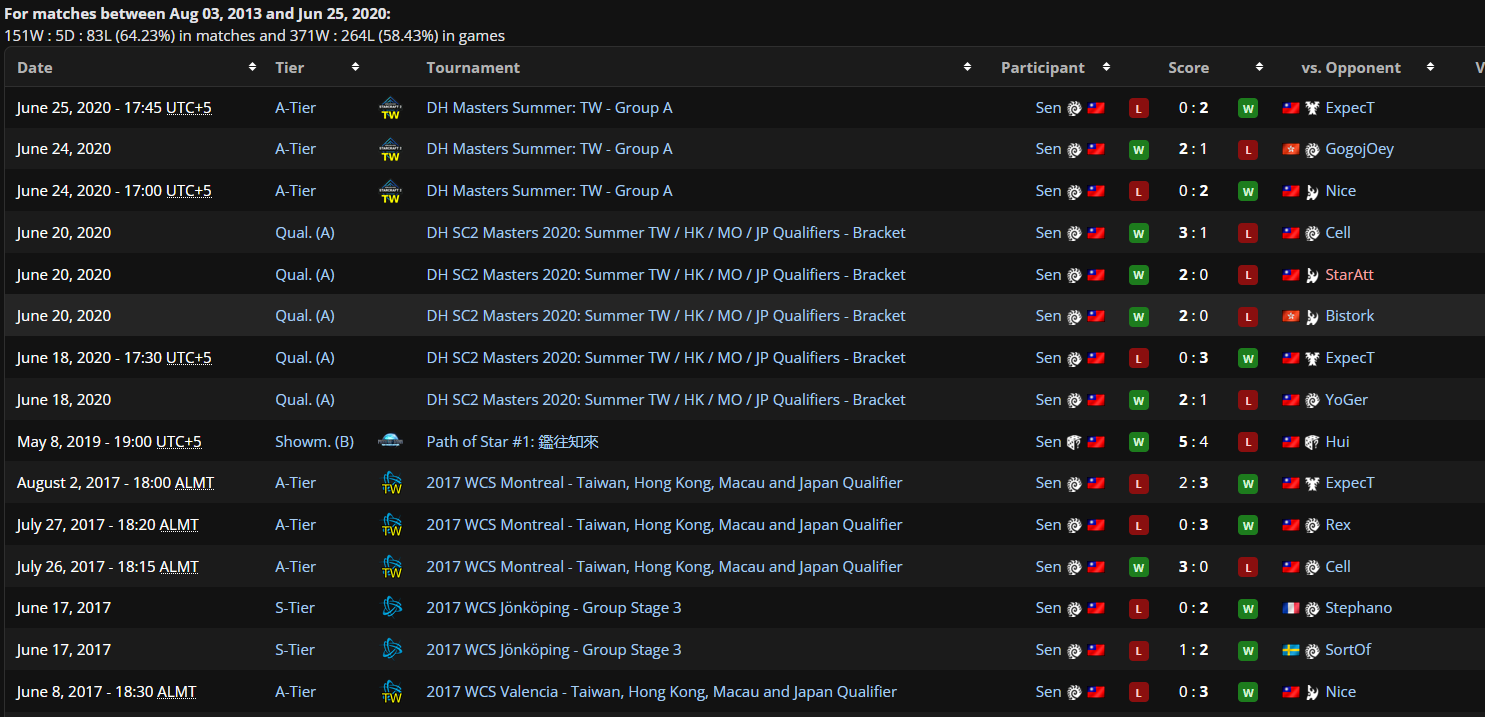Image resolution: width=1485 pixels, height=717 pixels.
Task: Click the Hong Kong flag beside Bistork
Action: [1291, 317]
